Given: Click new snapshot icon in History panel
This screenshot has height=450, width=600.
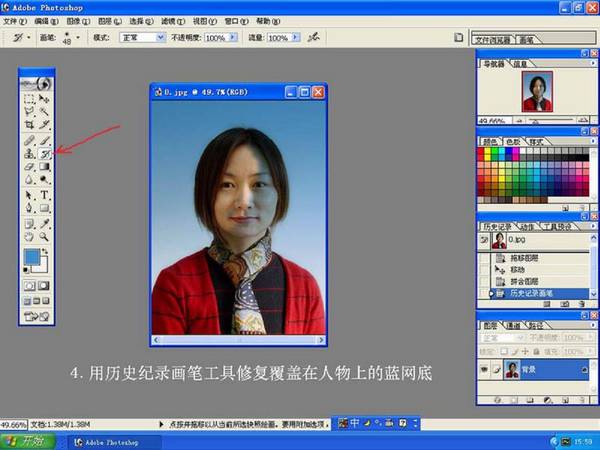Looking at the screenshot, I should (x=565, y=304).
